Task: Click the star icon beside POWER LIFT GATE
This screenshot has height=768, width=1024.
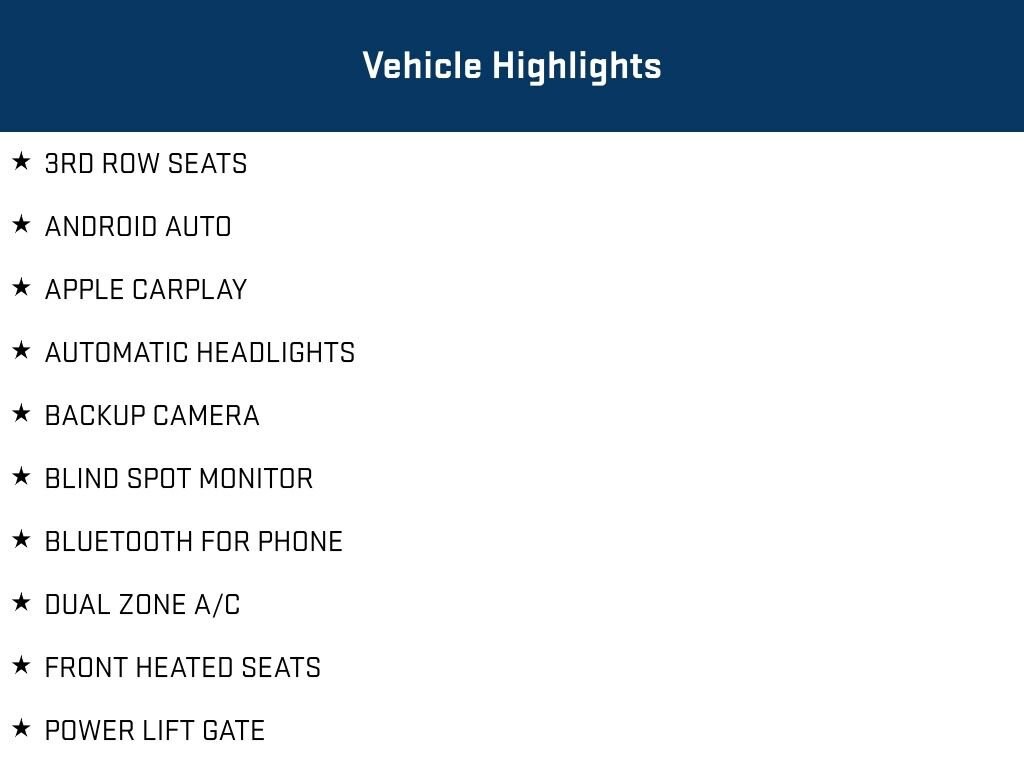Action: coord(21,729)
